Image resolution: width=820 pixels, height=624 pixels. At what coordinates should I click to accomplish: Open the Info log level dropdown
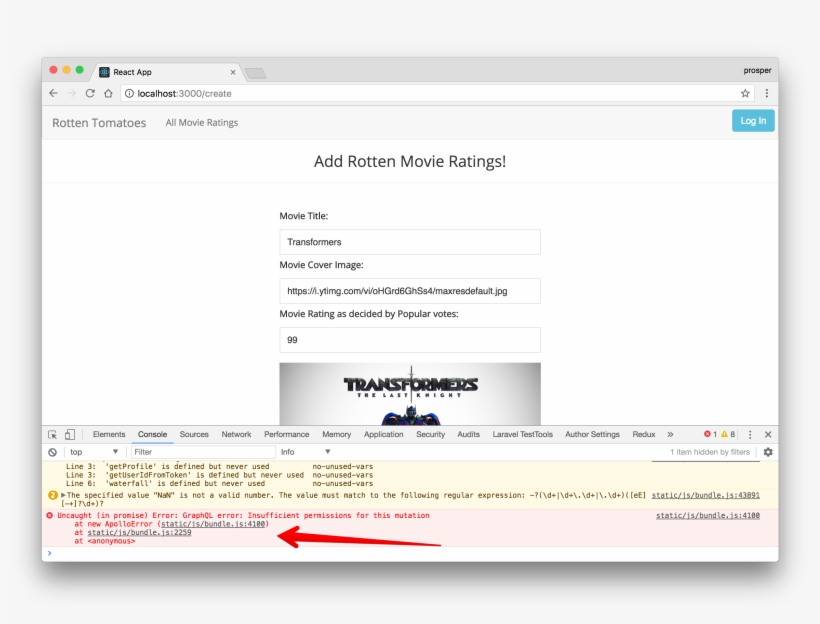tap(306, 452)
